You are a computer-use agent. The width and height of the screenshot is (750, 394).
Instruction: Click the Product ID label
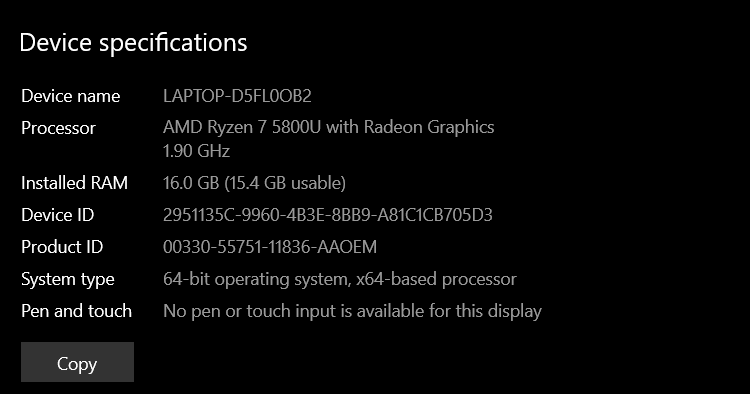(62, 247)
